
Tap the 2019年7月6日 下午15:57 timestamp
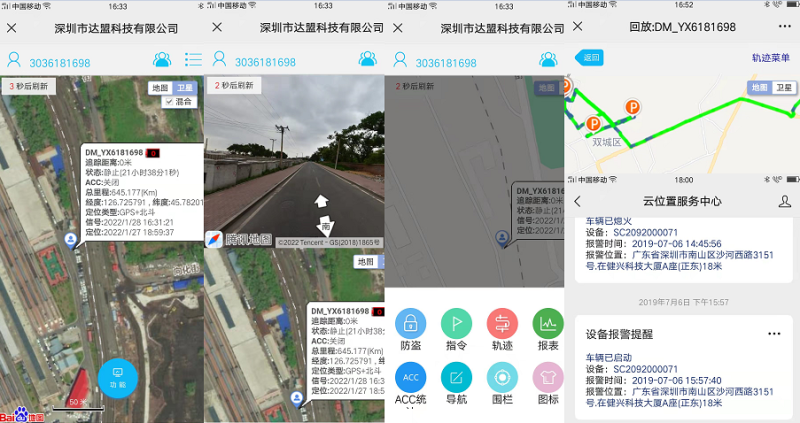pyautogui.click(x=684, y=302)
